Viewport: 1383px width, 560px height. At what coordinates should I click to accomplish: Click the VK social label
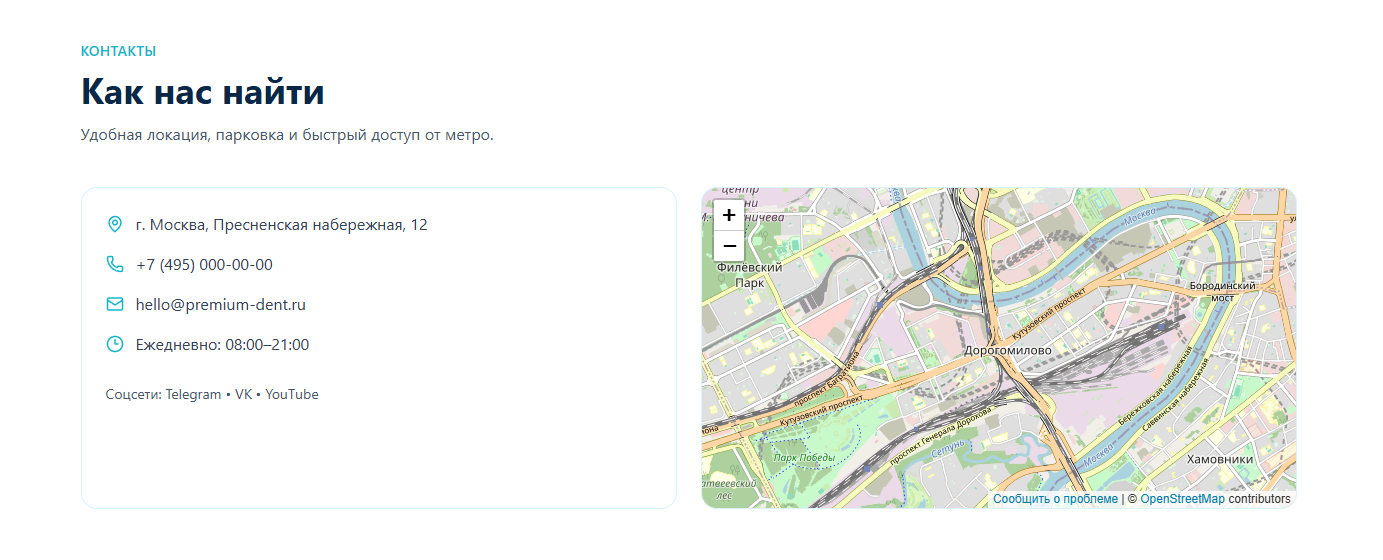[244, 394]
